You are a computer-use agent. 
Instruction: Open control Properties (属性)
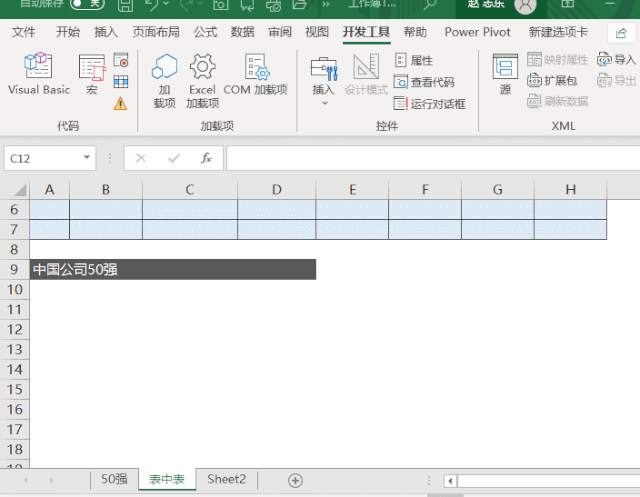413,60
